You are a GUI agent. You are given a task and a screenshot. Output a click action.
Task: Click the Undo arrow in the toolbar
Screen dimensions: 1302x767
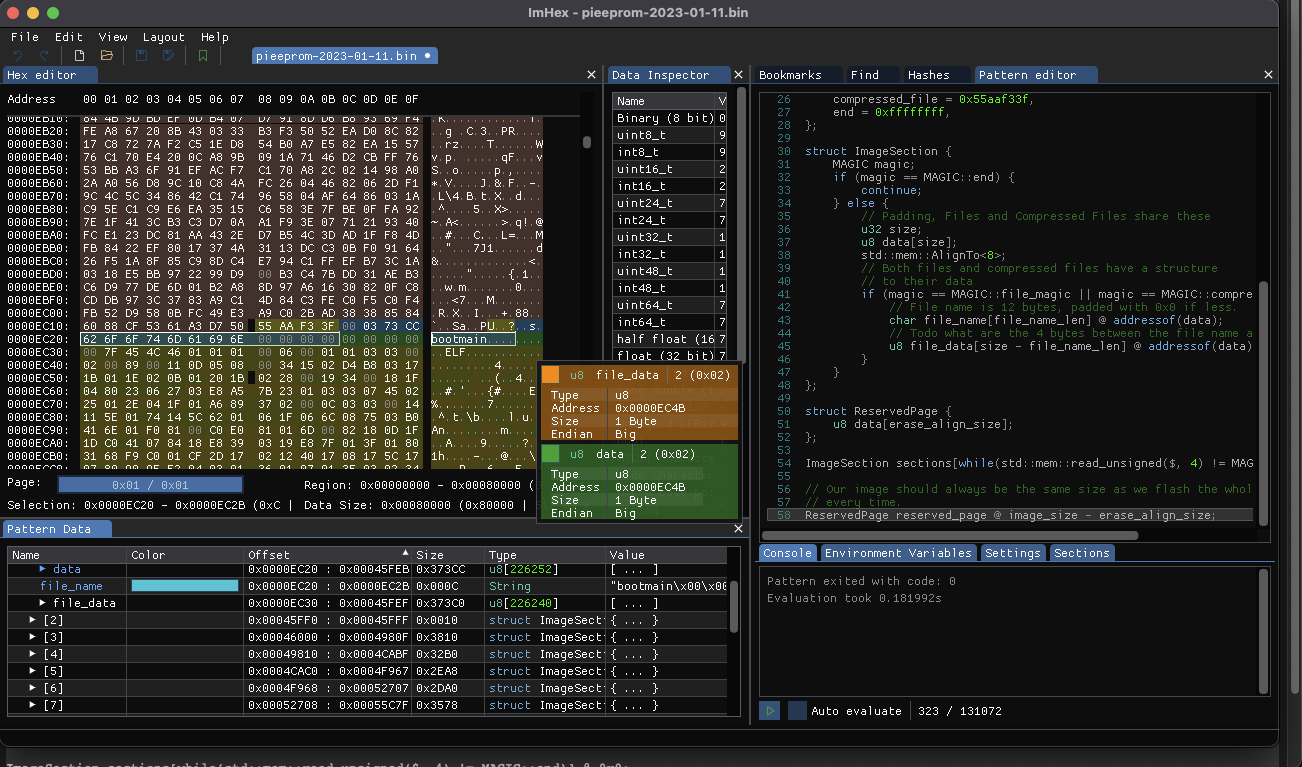pyautogui.click(x=17, y=56)
